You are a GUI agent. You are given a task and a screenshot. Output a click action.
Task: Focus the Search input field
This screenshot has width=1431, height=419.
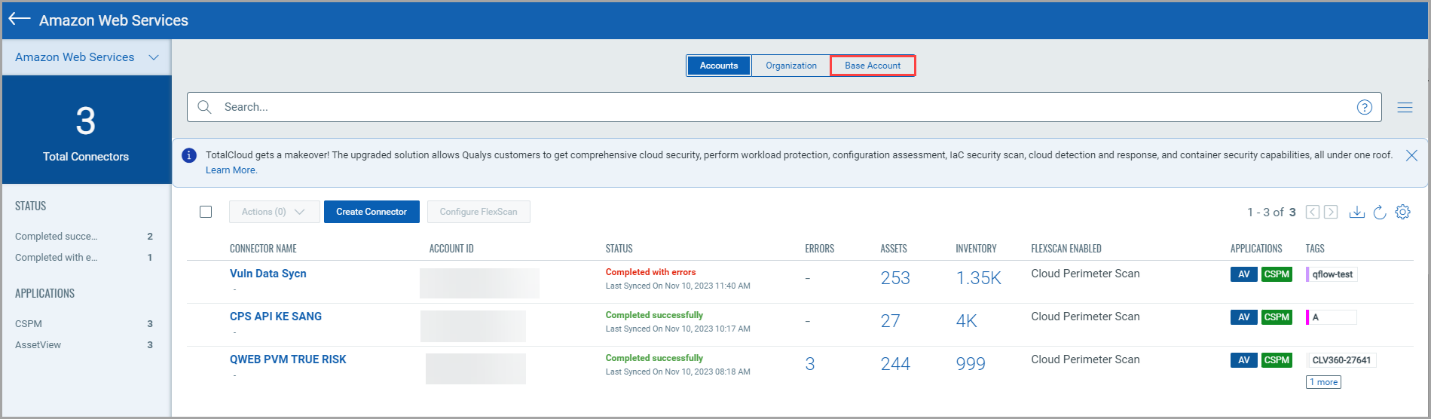click(x=784, y=107)
